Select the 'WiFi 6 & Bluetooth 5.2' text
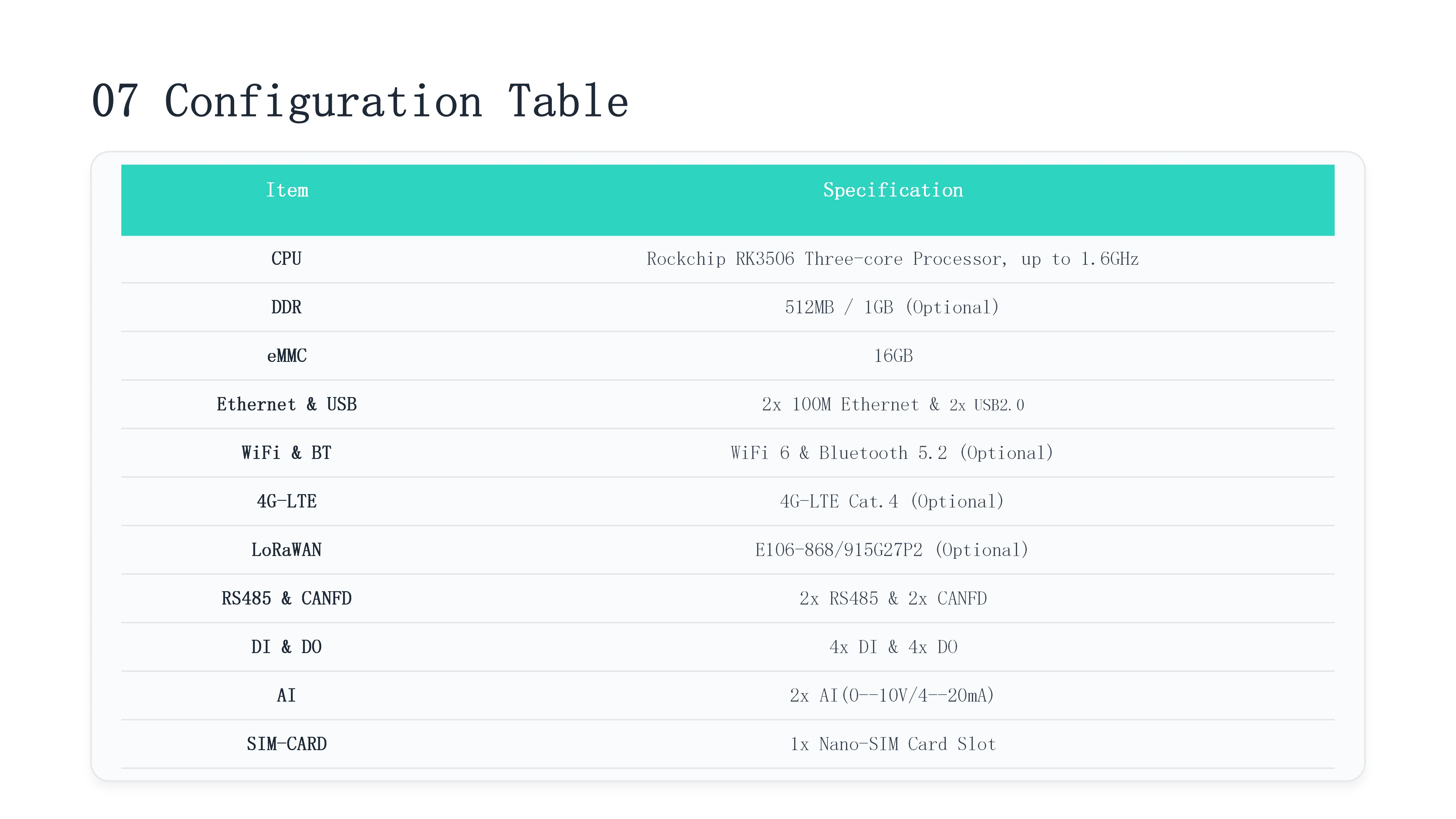This screenshot has width=1456, height=819. point(839,453)
